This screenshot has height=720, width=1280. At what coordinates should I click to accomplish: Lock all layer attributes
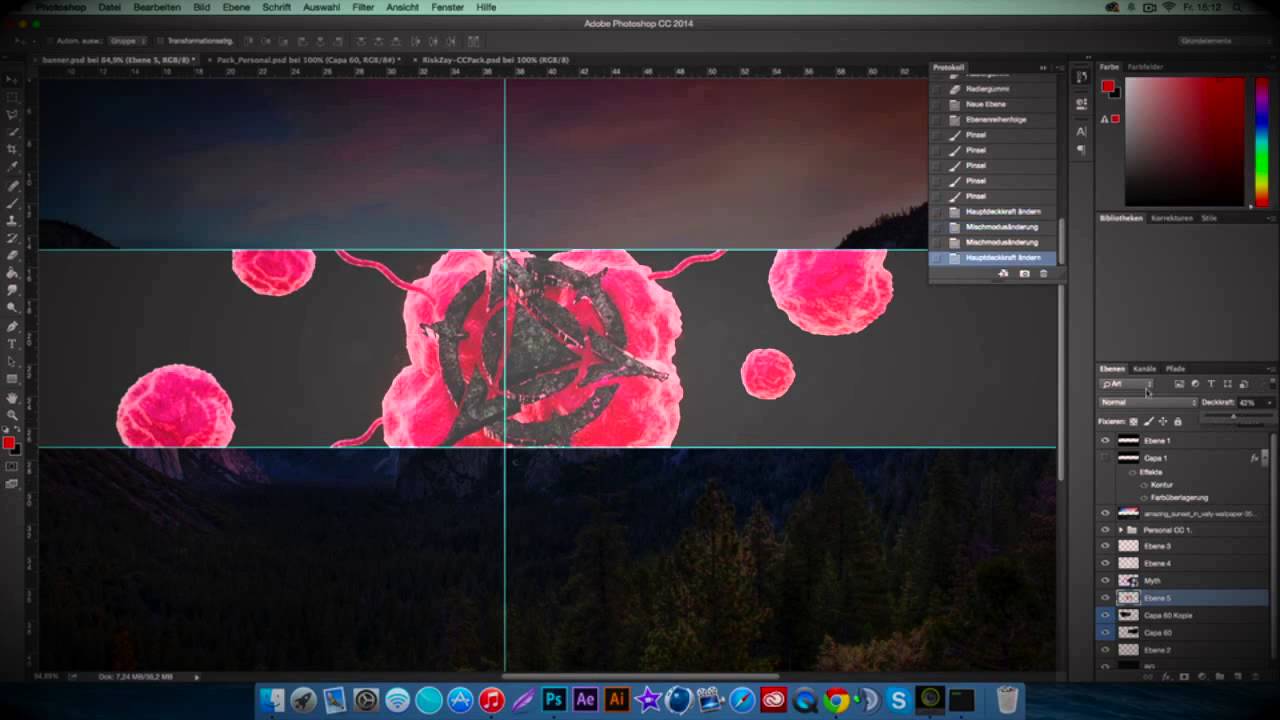pyautogui.click(x=1177, y=421)
